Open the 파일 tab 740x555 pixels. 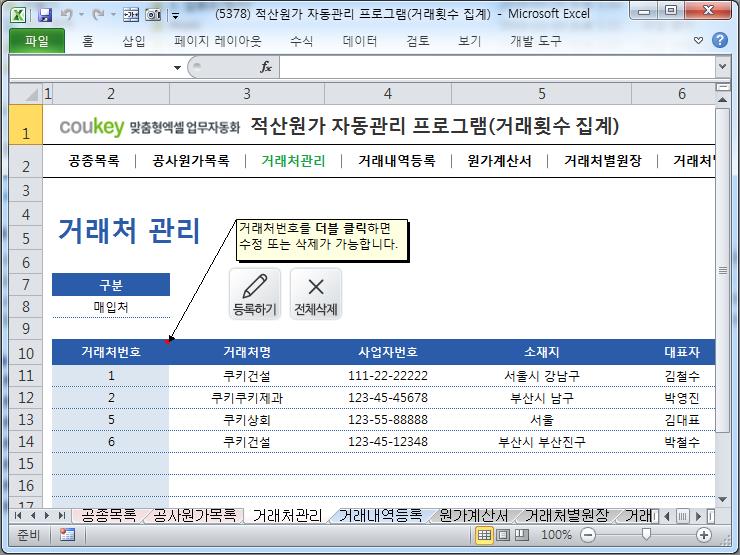(37, 41)
